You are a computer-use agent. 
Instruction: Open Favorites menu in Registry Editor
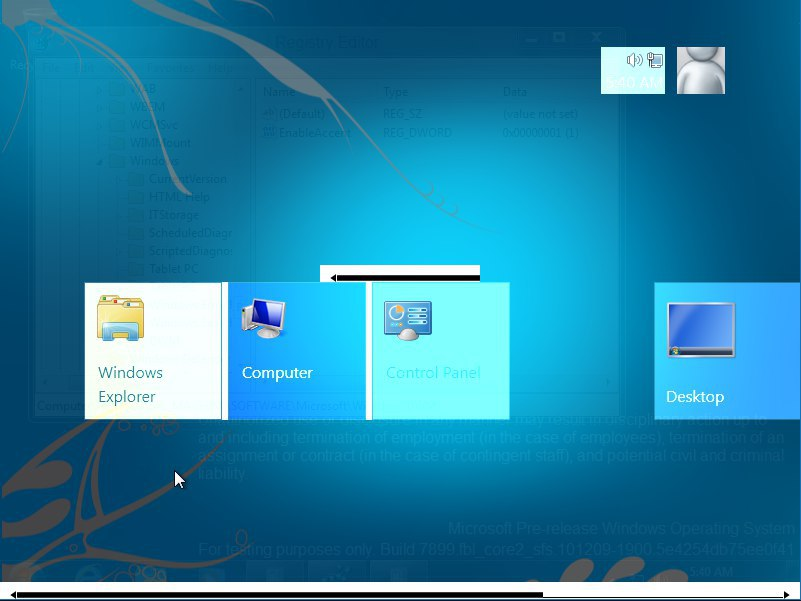[x=170, y=67]
